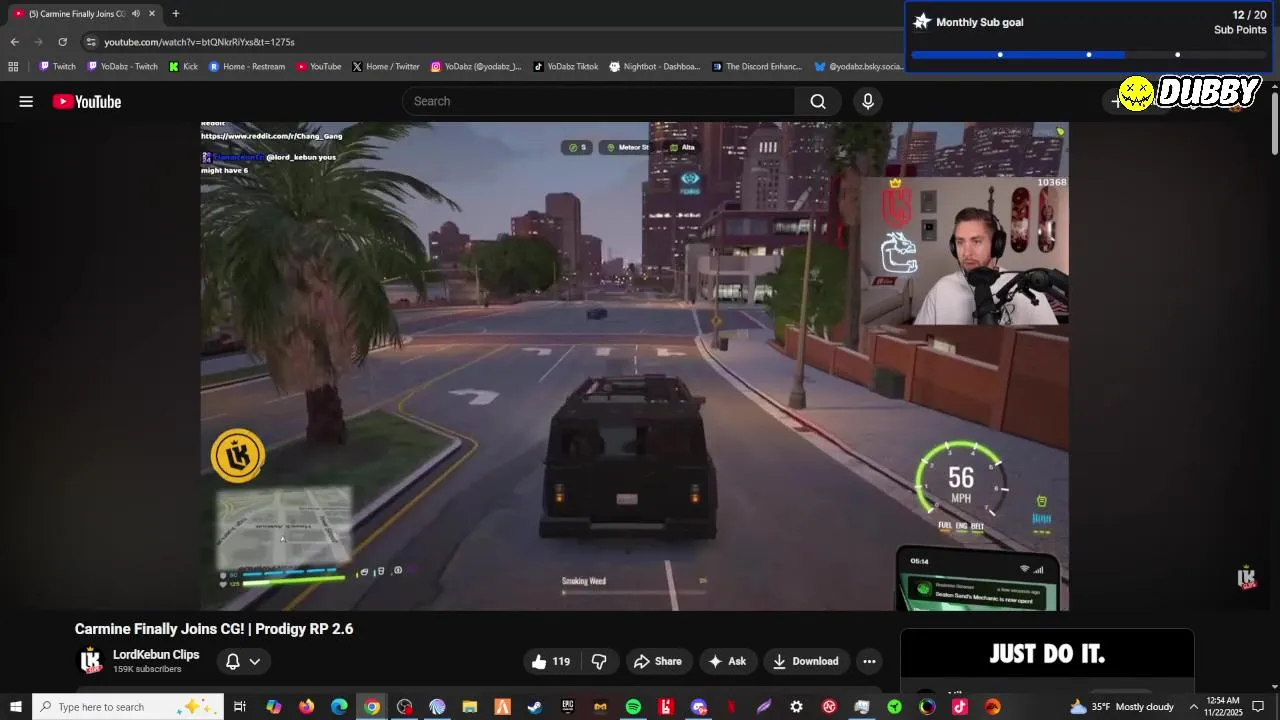This screenshot has height=720, width=1280.
Task: Open the YouTube guide hamburger menu
Action: coord(26,101)
